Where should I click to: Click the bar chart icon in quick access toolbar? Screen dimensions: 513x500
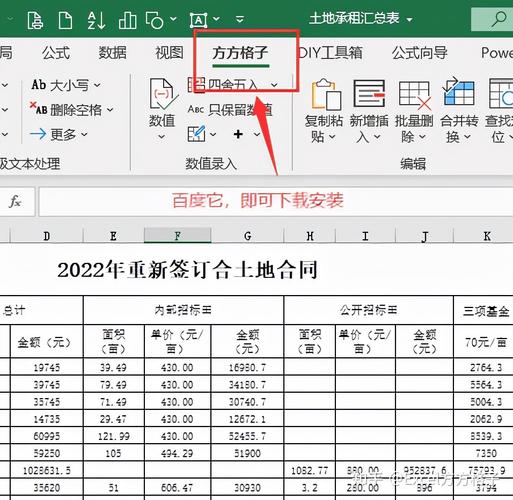coord(127,20)
